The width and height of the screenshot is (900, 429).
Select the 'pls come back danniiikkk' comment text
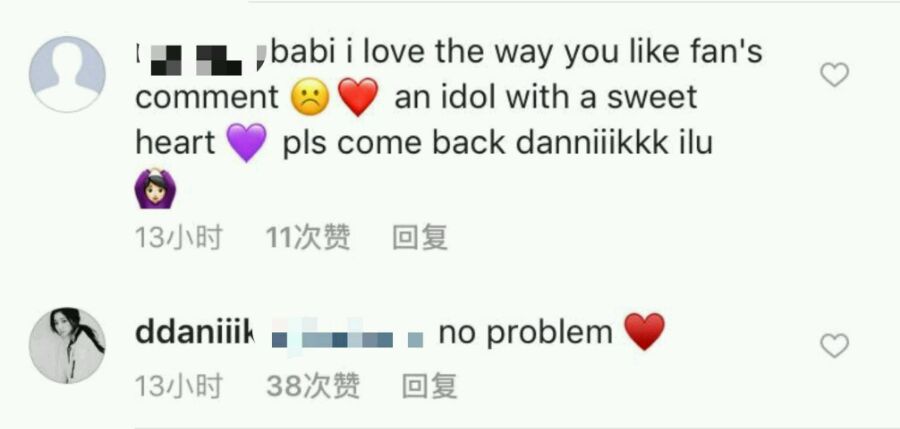pyautogui.click(x=475, y=142)
